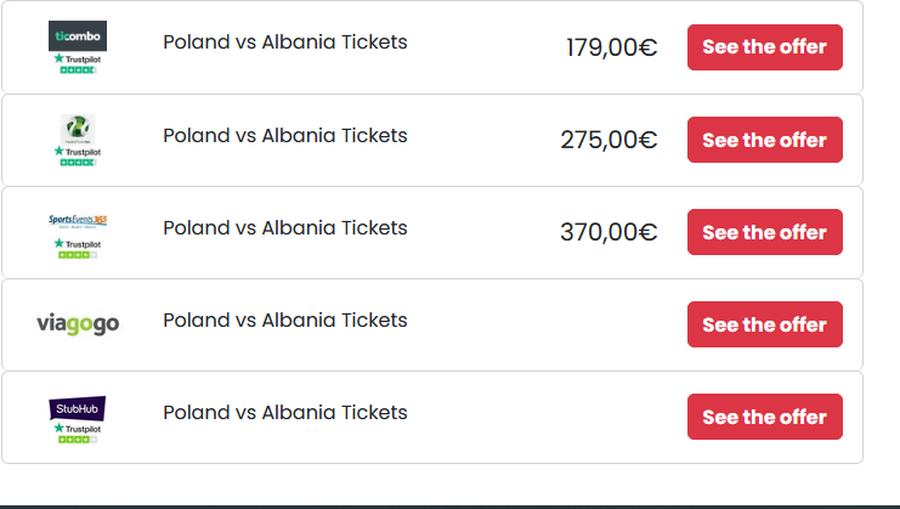Click the SportsEvents365 logo
This screenshot has width=900, height=509.
[77, 220]
